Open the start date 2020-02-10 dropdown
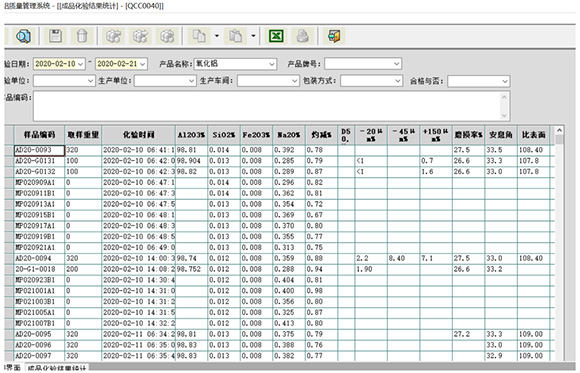The height and width of the screenshot is (373, 580). (x=81, y=64)
